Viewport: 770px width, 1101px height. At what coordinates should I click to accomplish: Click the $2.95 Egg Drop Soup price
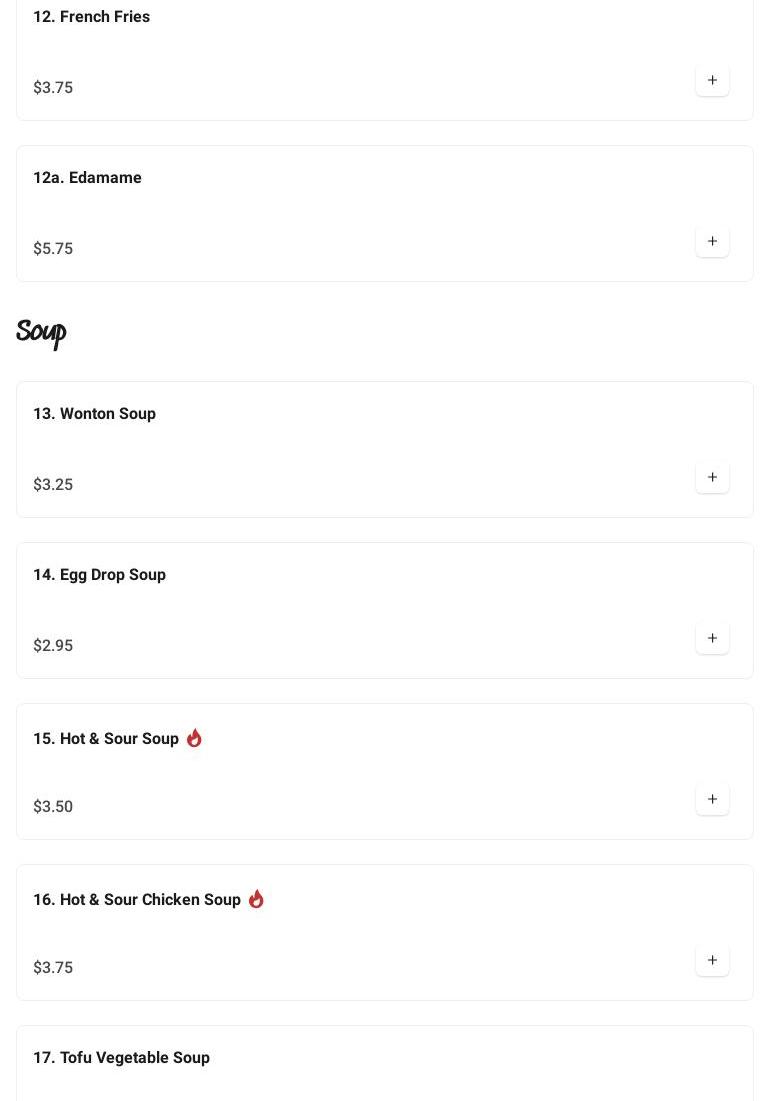(x=53, y=646)
